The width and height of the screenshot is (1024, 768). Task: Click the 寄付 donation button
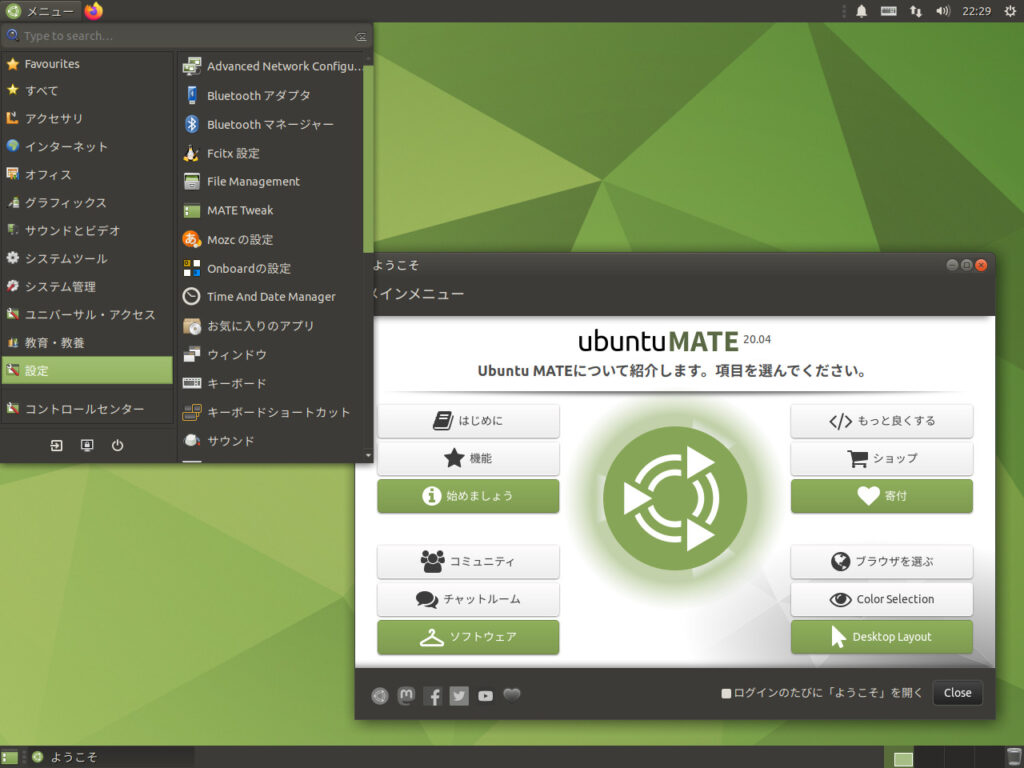click(881, 496)
